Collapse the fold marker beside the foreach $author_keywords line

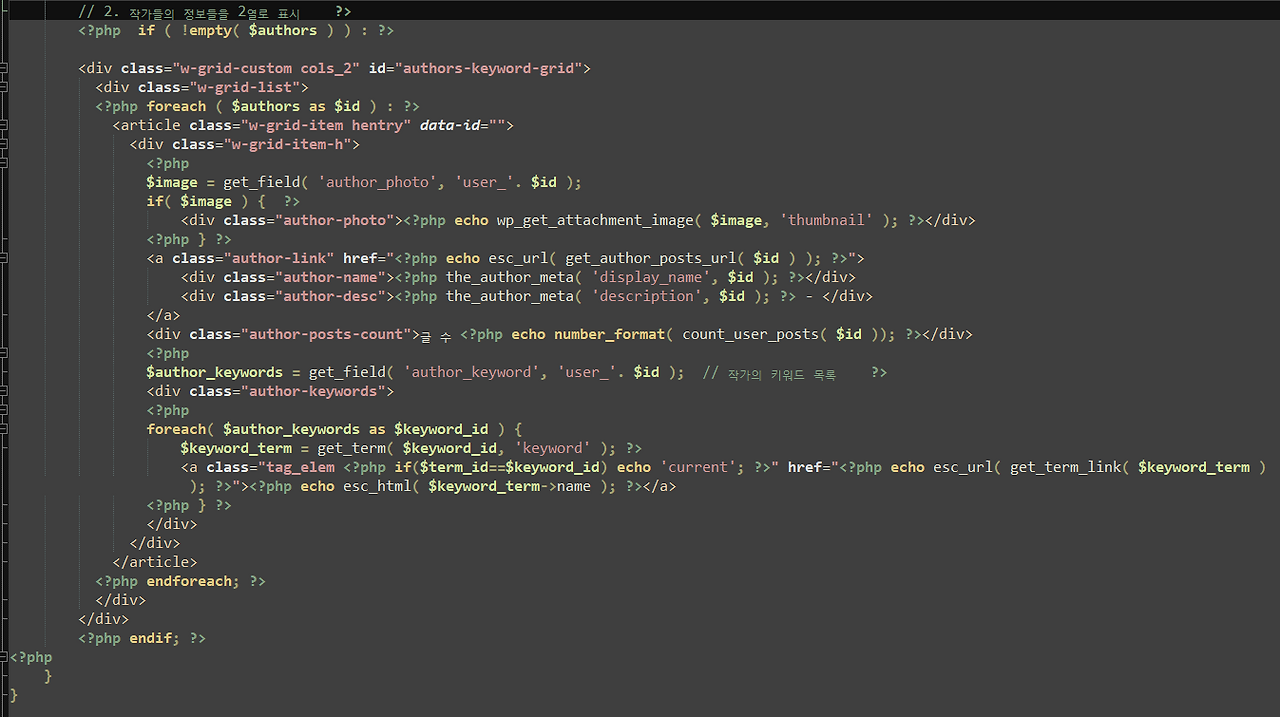click(4, 429)
